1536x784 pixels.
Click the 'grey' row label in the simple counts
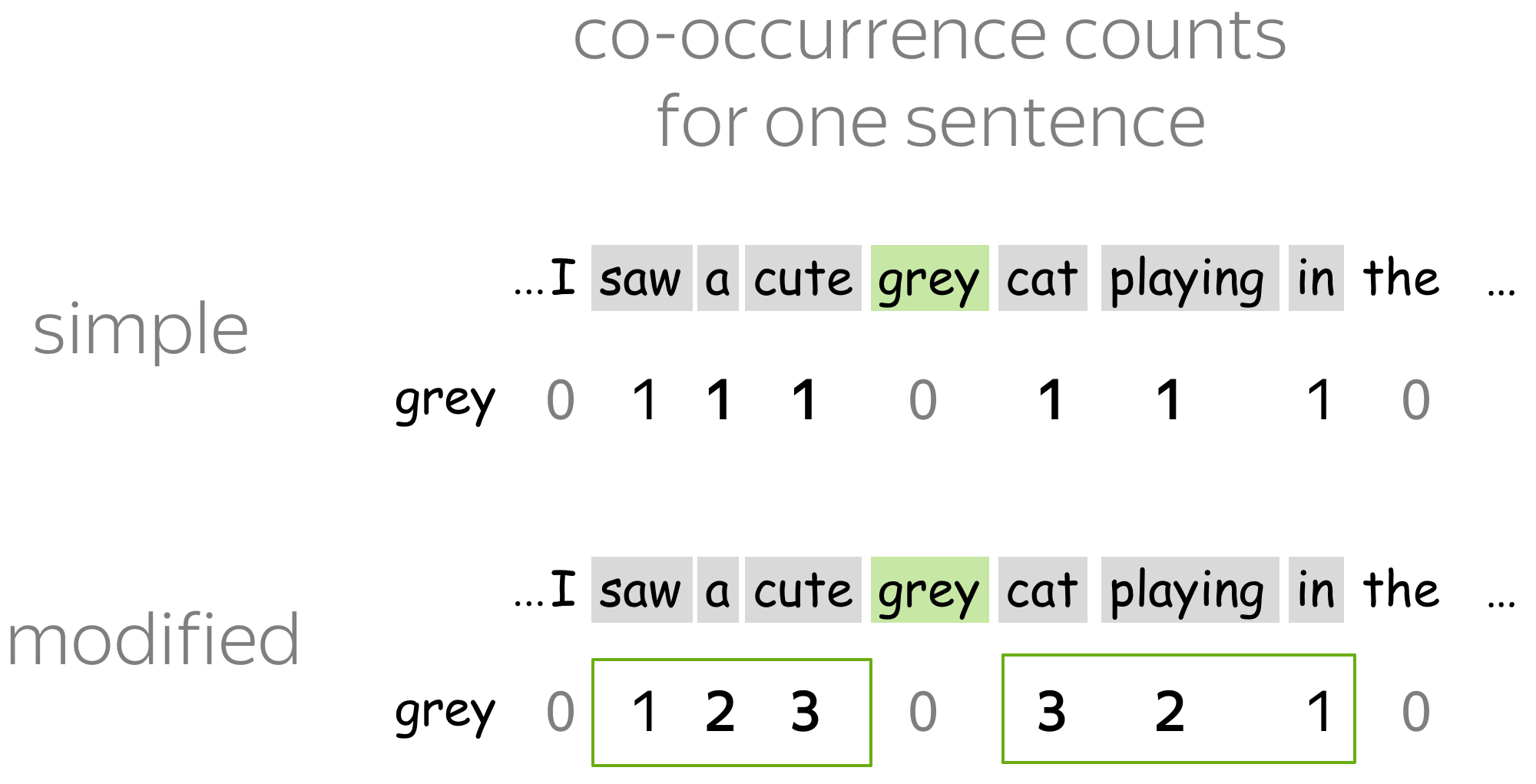tap(445, 402)
